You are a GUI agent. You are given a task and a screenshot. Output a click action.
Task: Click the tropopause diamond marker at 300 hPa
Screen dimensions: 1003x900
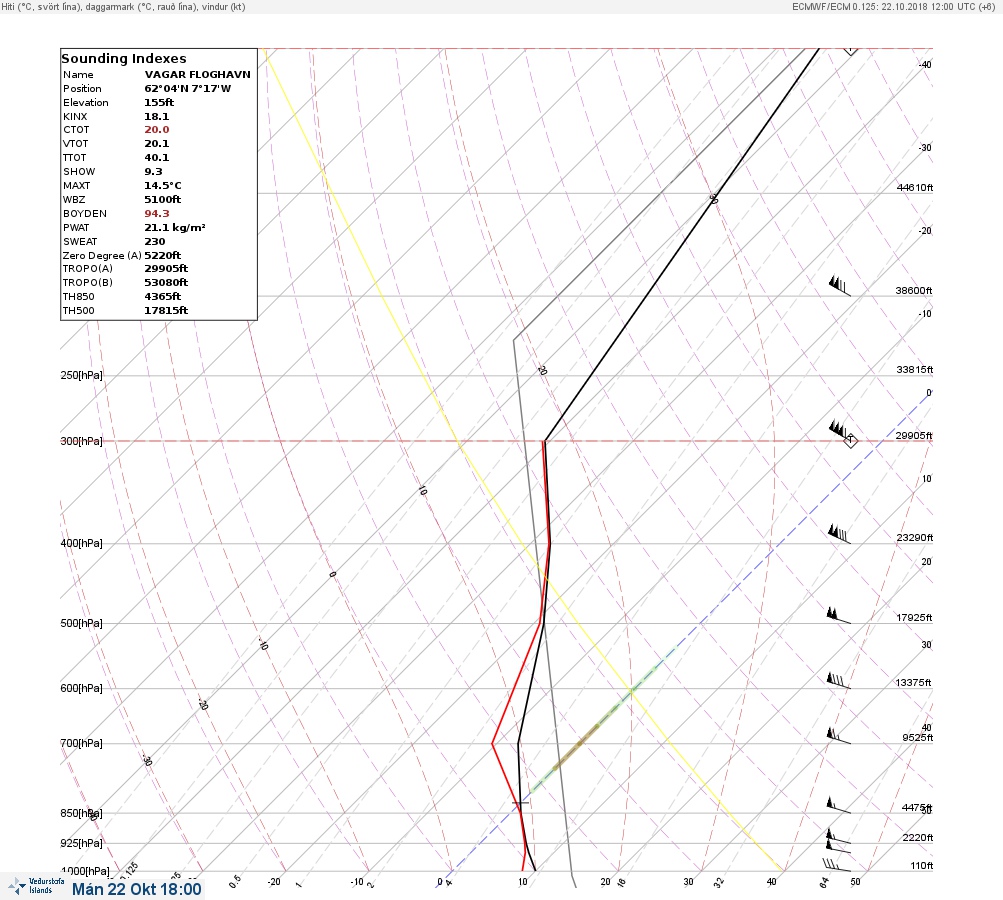pos(850,440)
